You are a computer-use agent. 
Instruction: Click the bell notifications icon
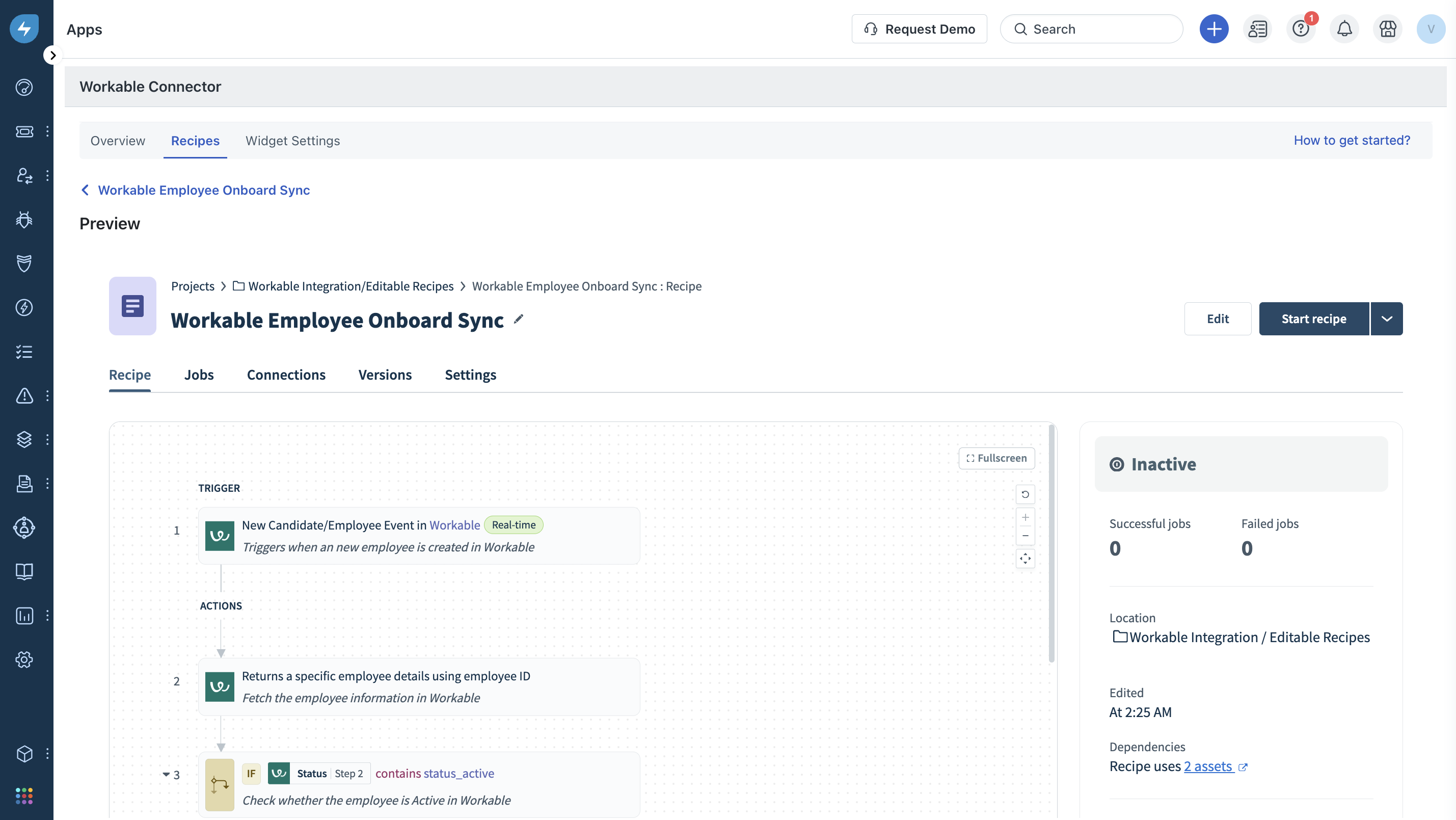[x=1344, y=29]
